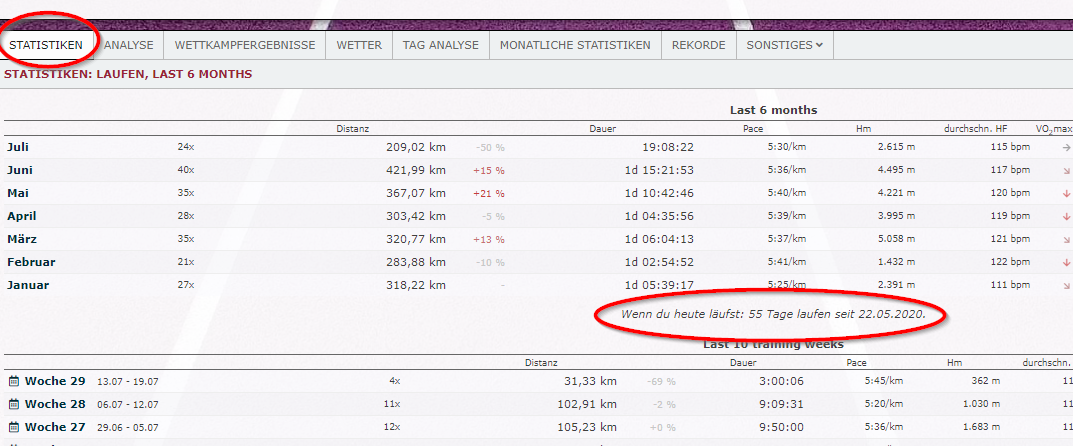Viewport: 1073px width, 446px height.
Task: Switch to the Analyse tab
Action: coord(128,45)
